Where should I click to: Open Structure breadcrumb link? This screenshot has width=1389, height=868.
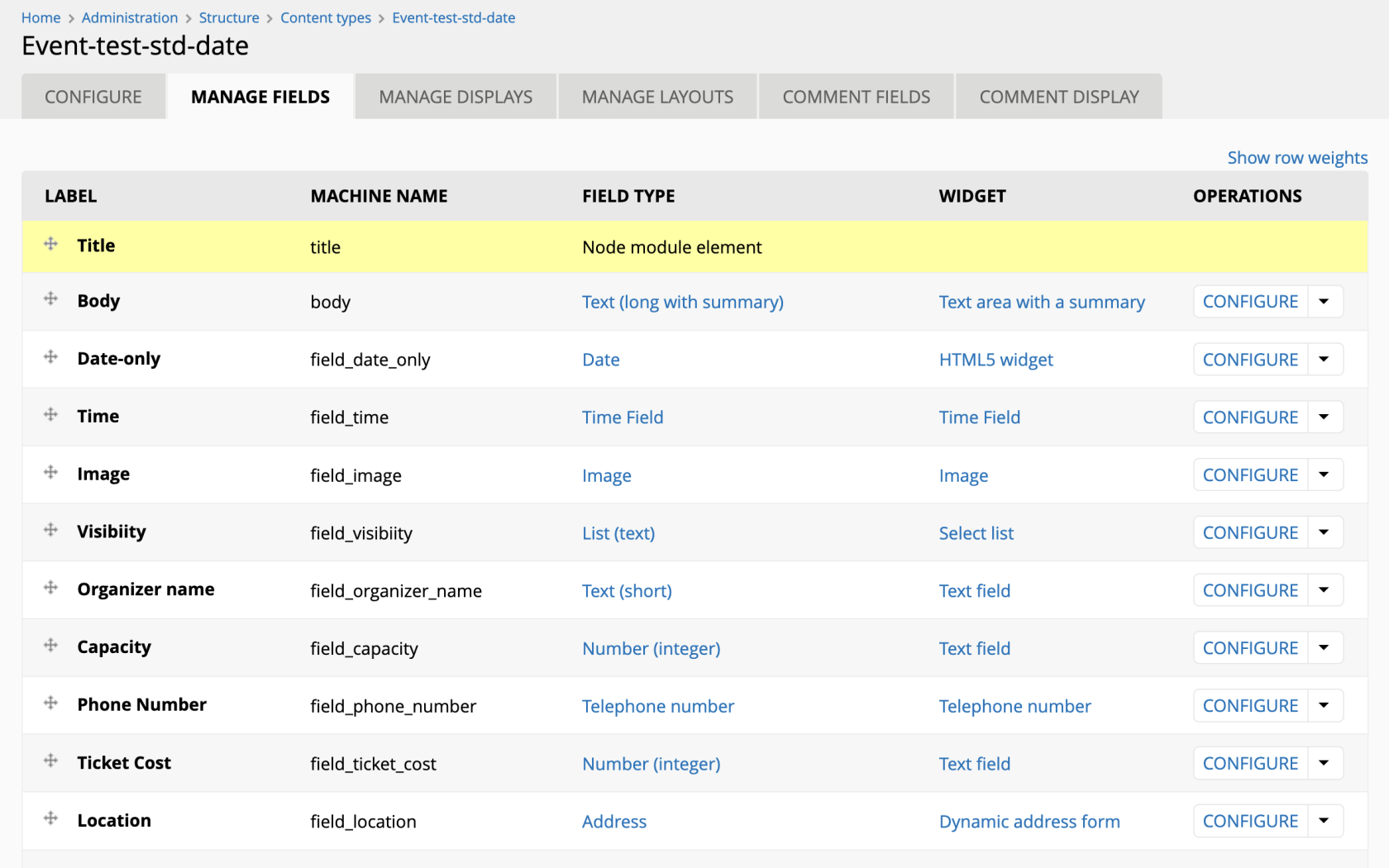pyautogui.click(x=229, y=17)
